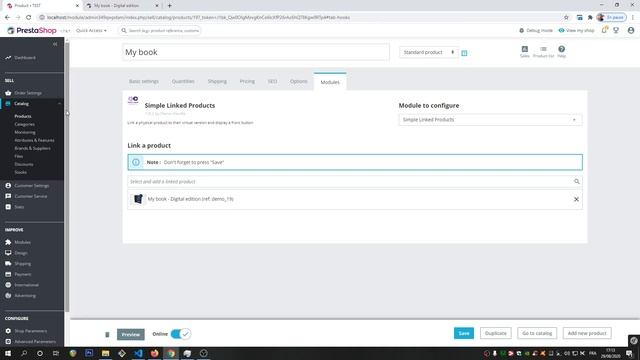
Task: Click the search magnifier in linked product field
Action: coord(577,181)
